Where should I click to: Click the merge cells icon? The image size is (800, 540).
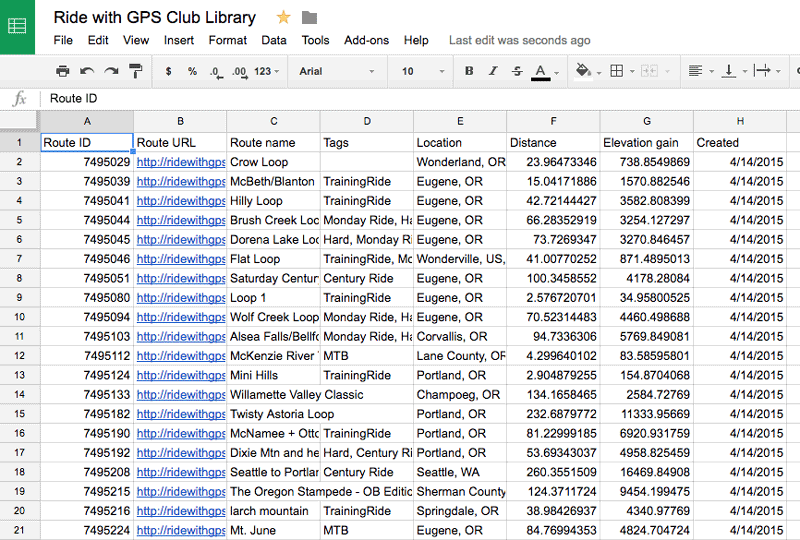coord(649,71)
